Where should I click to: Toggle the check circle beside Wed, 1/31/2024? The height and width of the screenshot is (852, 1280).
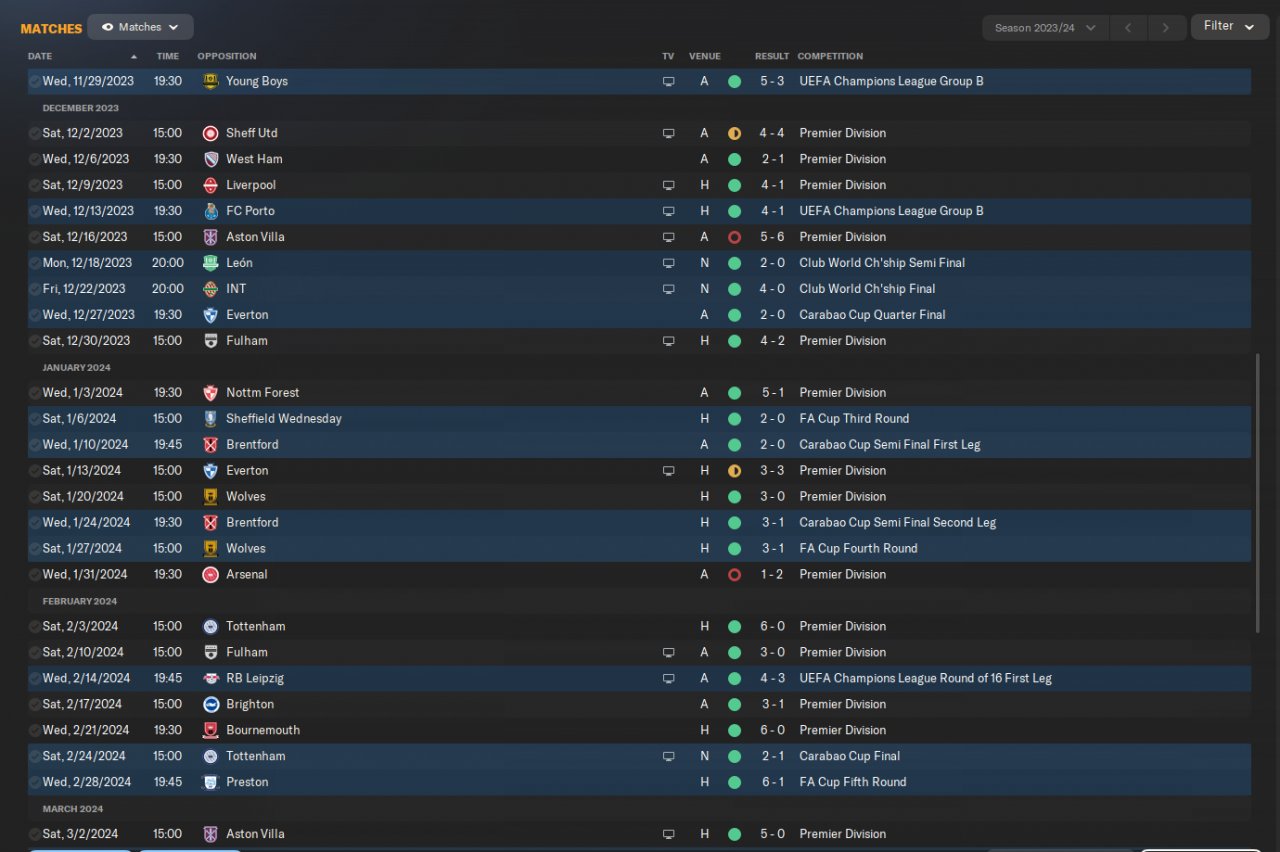tap(35, 574)
